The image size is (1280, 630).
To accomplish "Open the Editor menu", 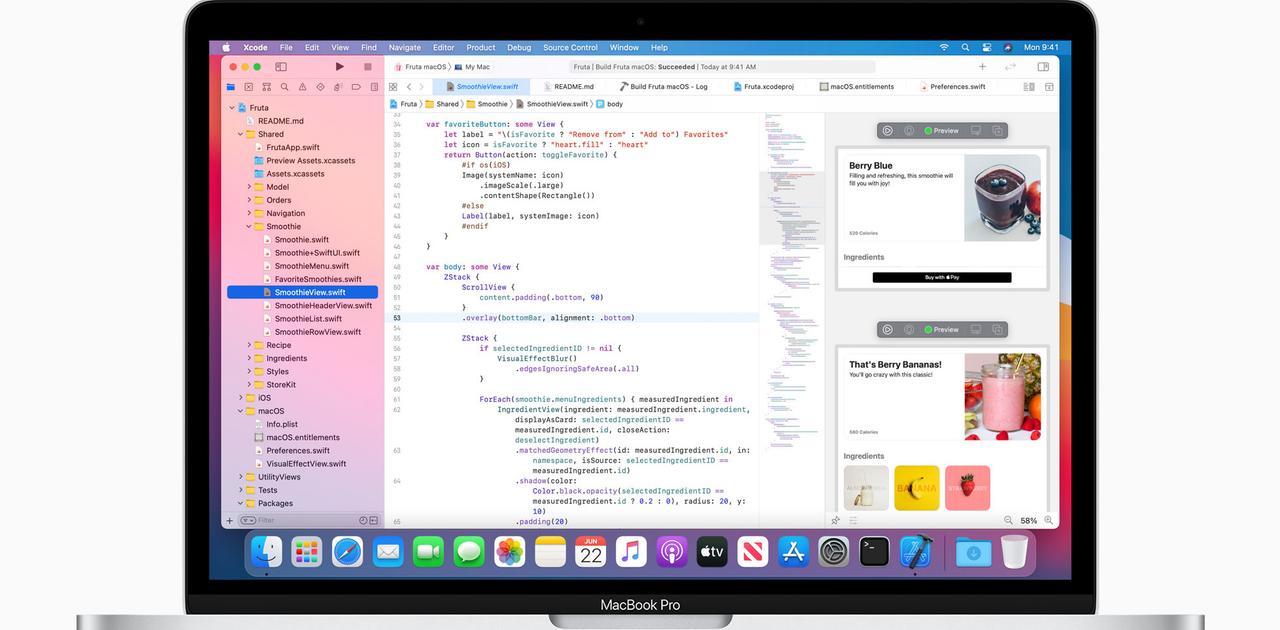I will click(x=444, y=47).
